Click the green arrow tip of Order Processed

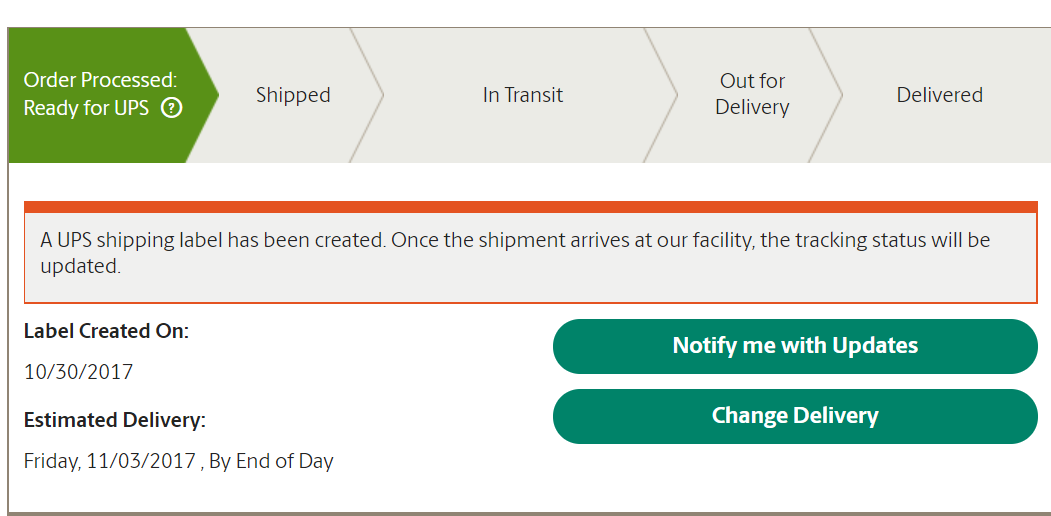pyautogui.click(x=204, y=95)
